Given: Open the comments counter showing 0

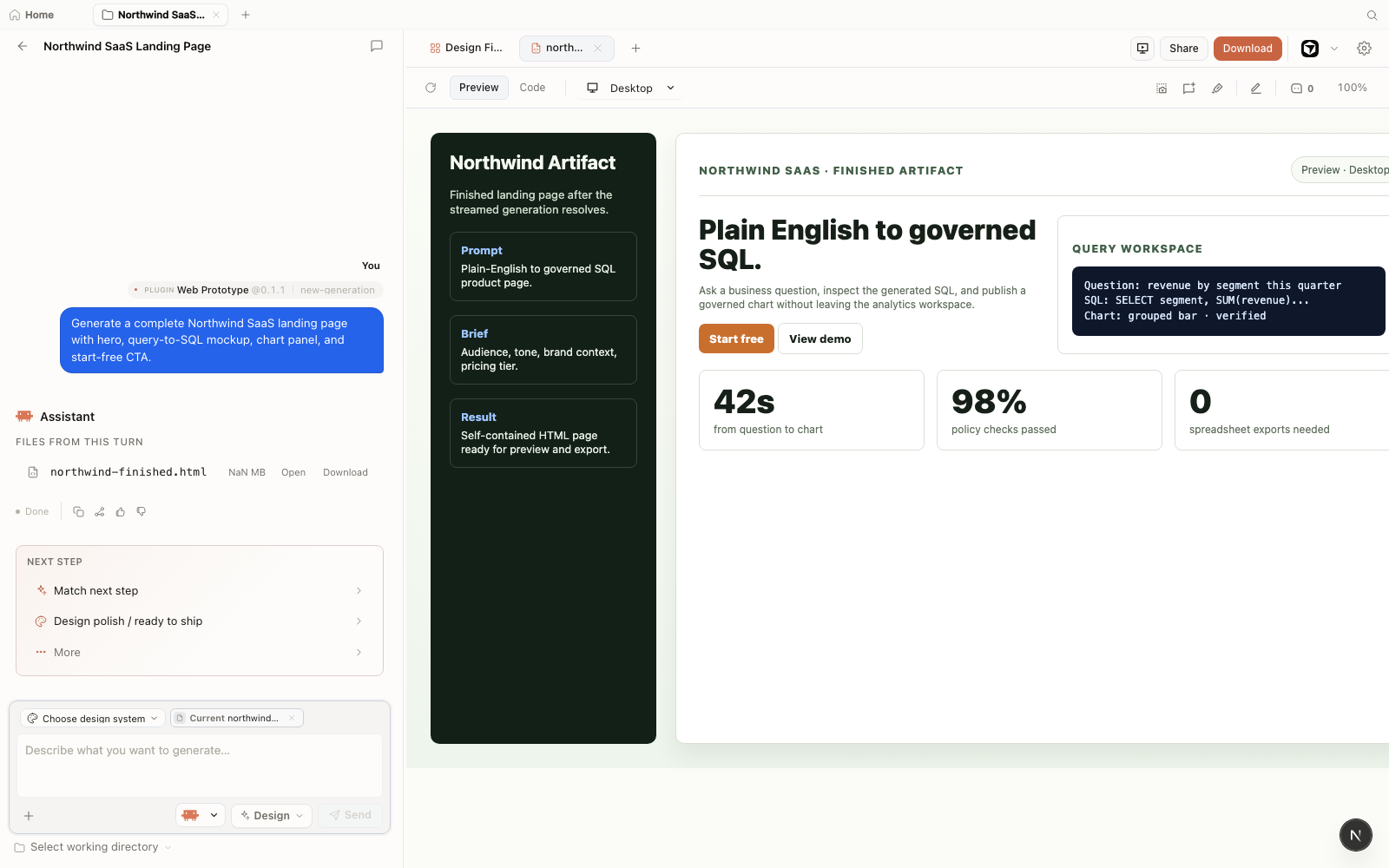Looking at the screenshot, I should point(1301,88).
